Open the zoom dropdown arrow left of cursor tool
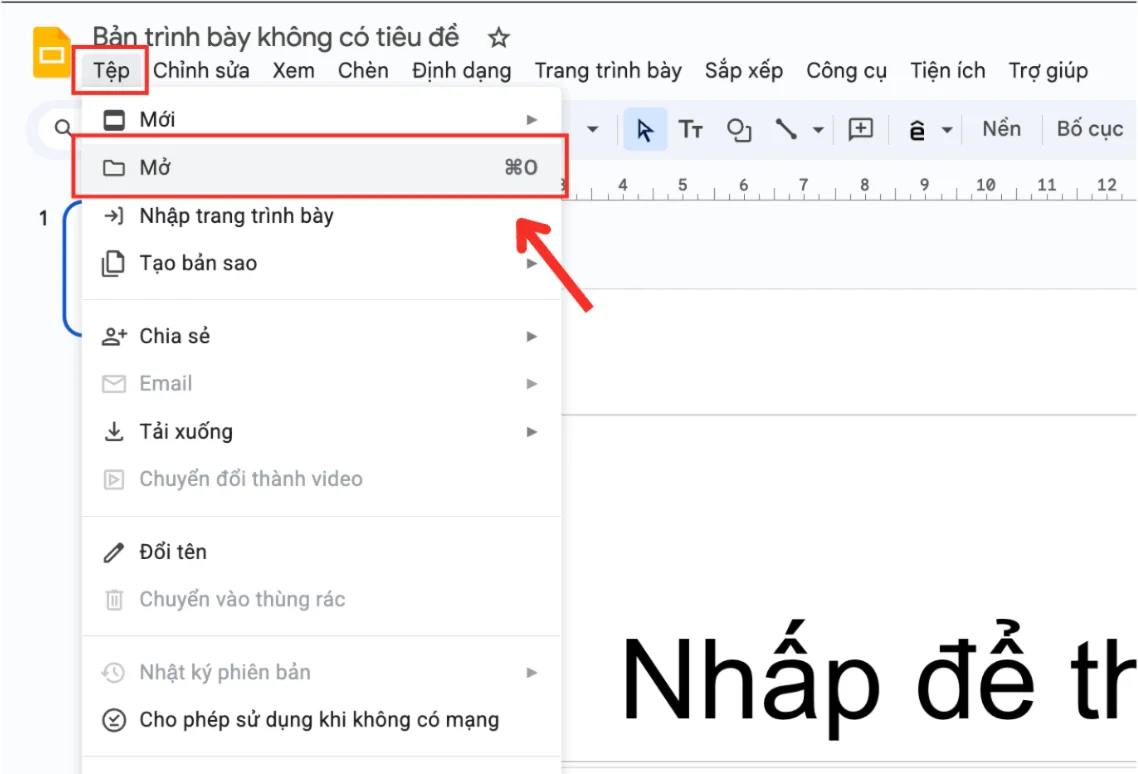This screenshot has width=1138, height=774. [x=592, y=130]
